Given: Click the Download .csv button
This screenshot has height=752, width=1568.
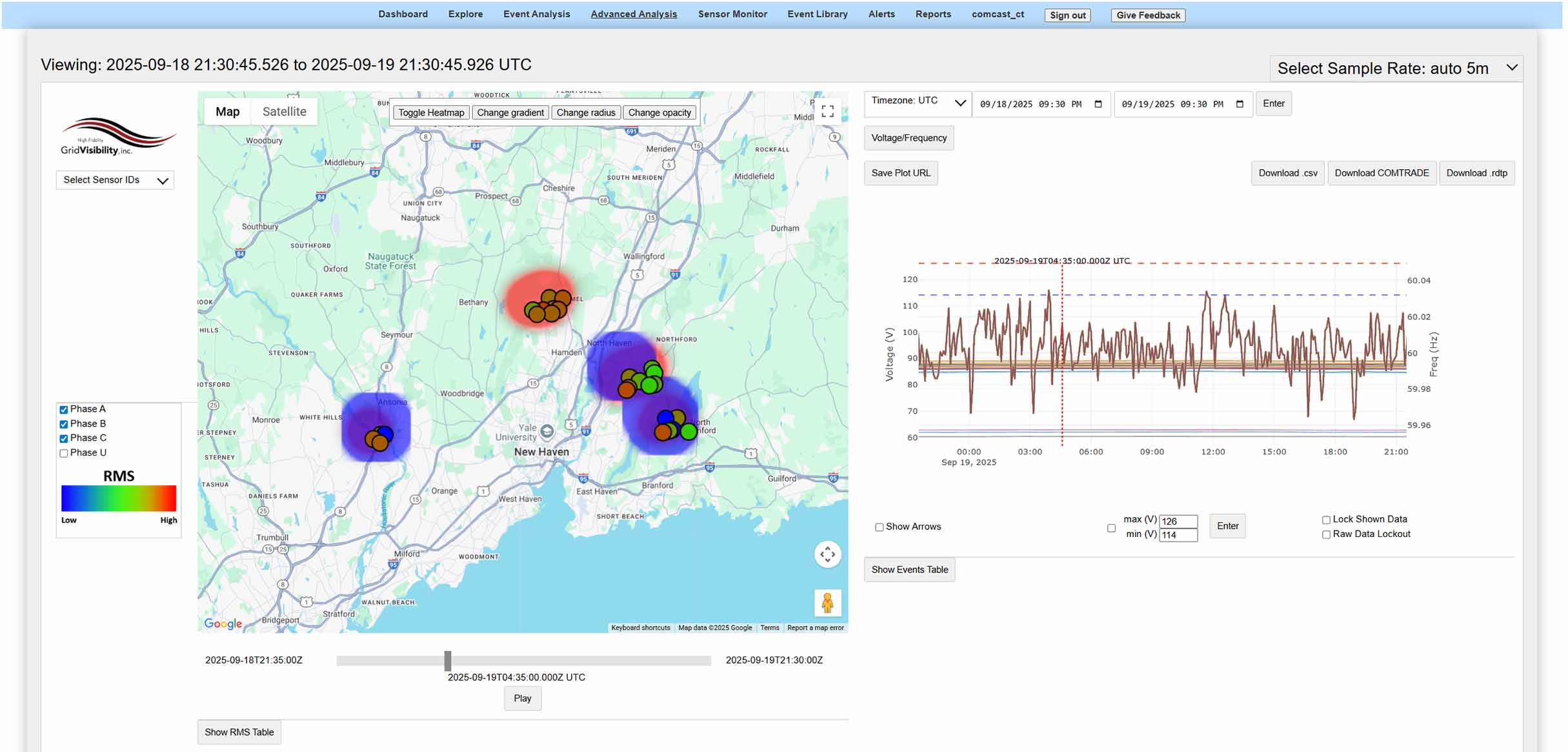Looking at the screenshot, I should tap(1287, 173).
